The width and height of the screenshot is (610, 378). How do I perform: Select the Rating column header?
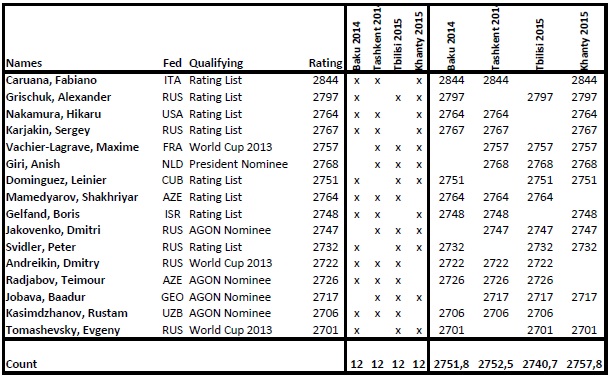coord(325,63)
